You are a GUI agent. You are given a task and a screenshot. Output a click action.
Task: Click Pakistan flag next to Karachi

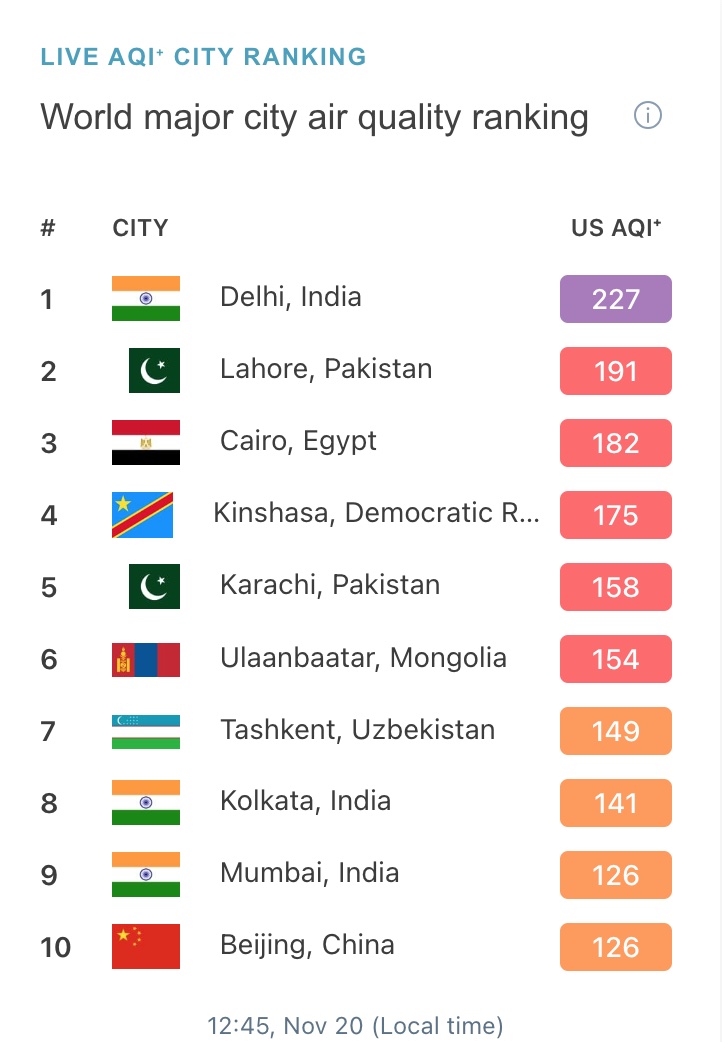point(154,587)
